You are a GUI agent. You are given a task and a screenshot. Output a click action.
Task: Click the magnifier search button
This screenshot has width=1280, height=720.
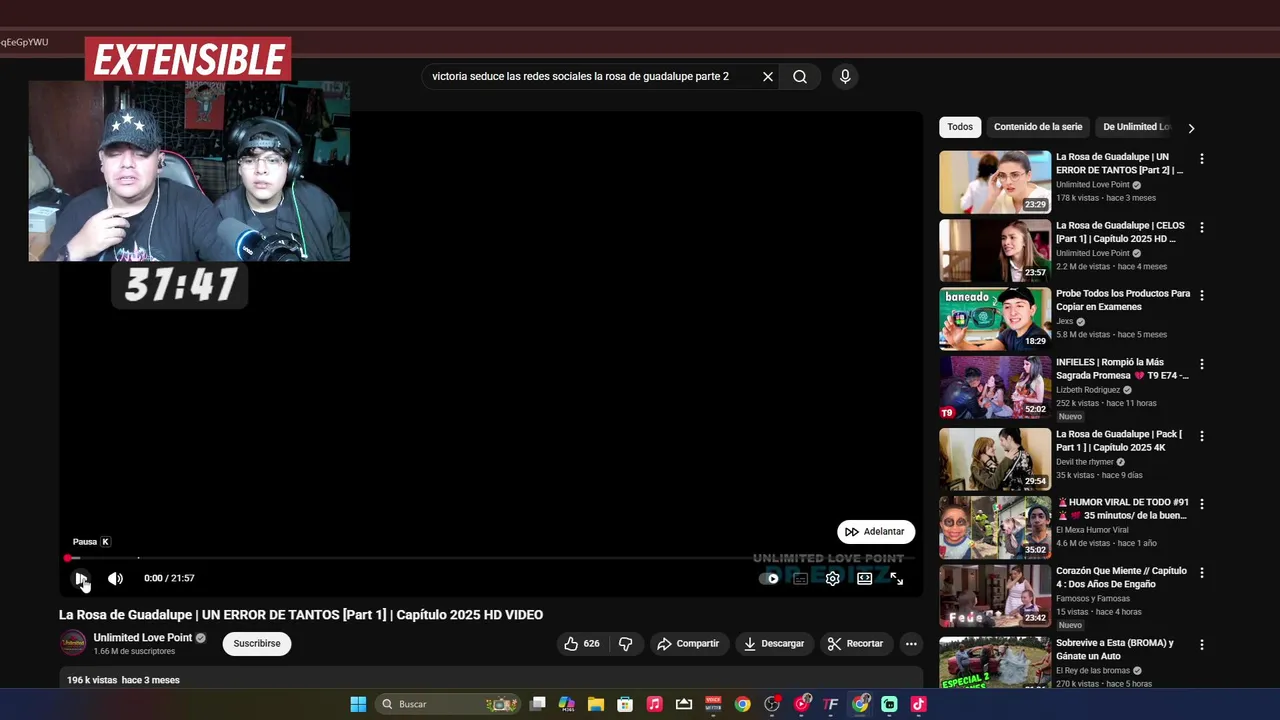tap(800, 76)
